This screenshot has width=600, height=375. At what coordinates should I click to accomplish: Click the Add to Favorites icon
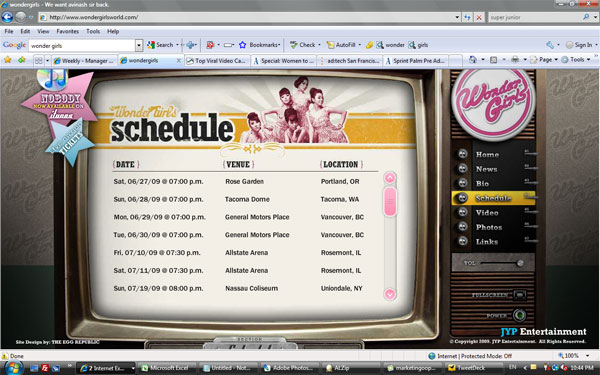(22, 60)
